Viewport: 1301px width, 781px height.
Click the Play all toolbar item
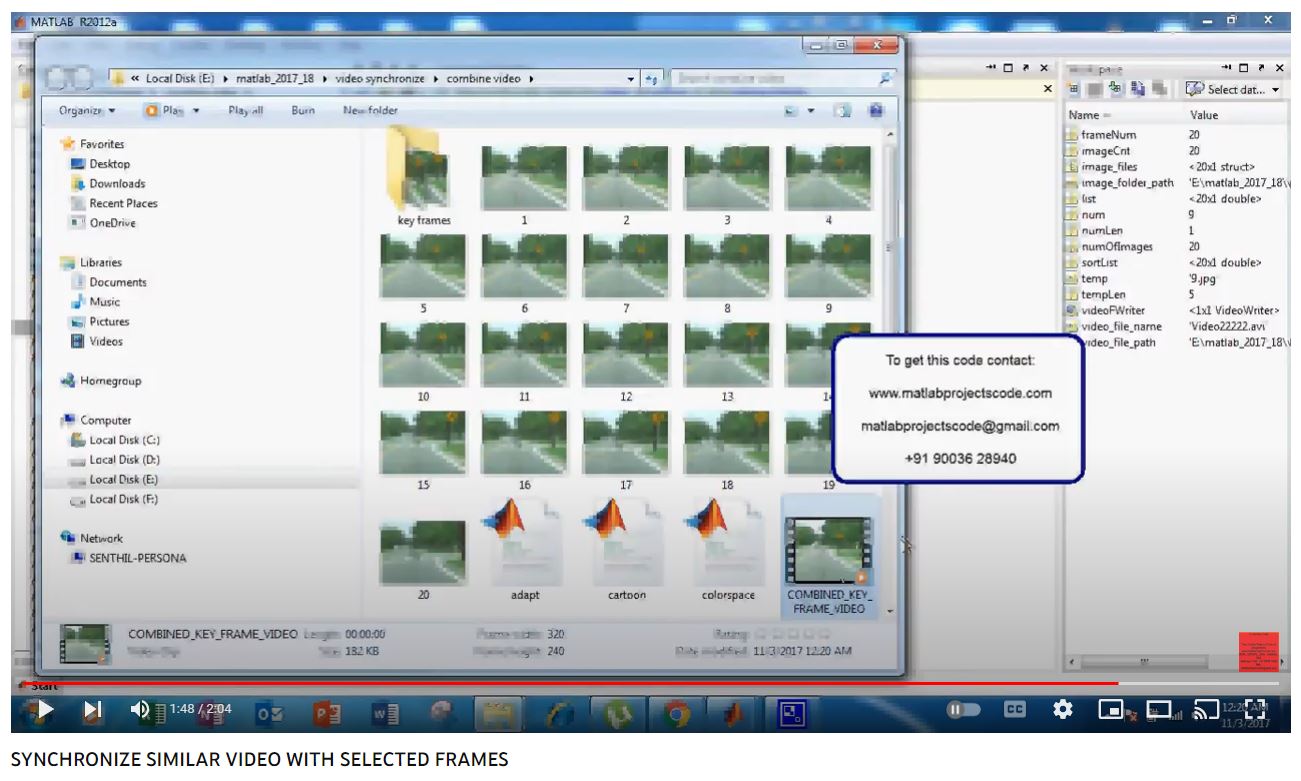(x=245, y=111)
